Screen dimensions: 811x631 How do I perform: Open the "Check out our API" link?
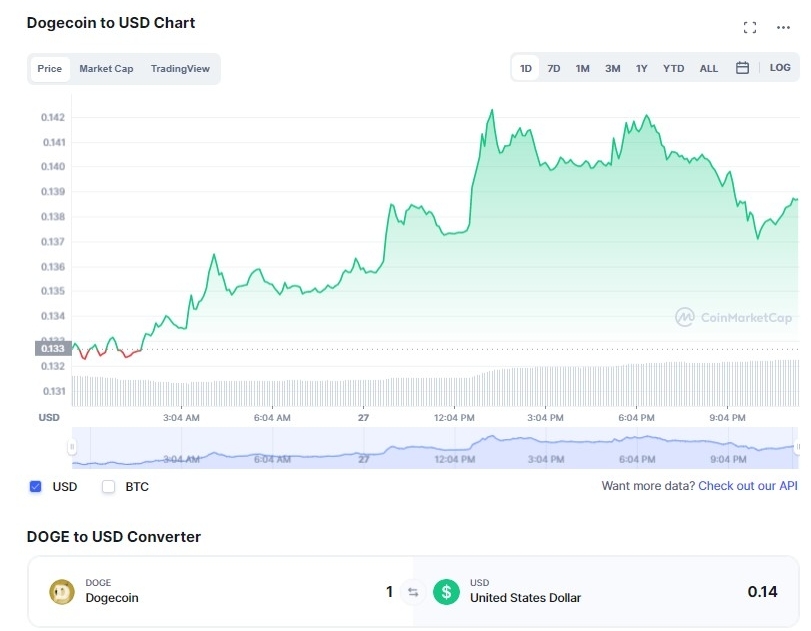click(747, 486)
